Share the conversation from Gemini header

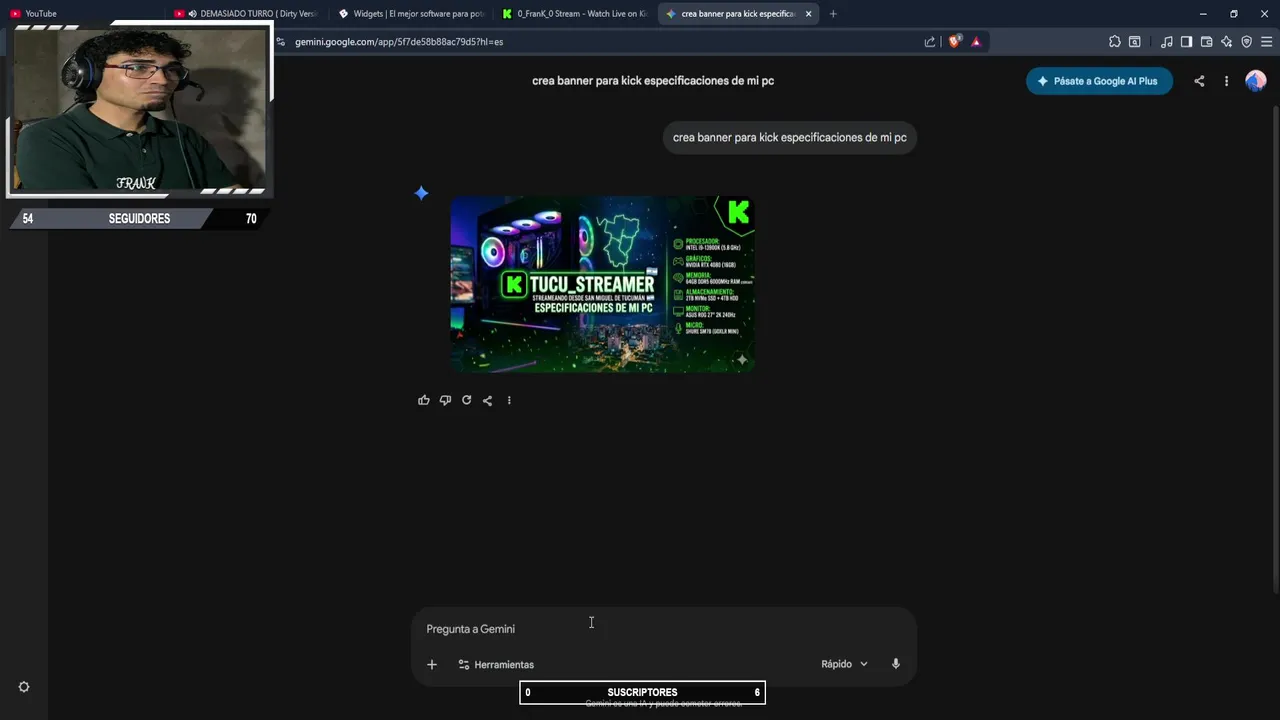click(1199, 81)
